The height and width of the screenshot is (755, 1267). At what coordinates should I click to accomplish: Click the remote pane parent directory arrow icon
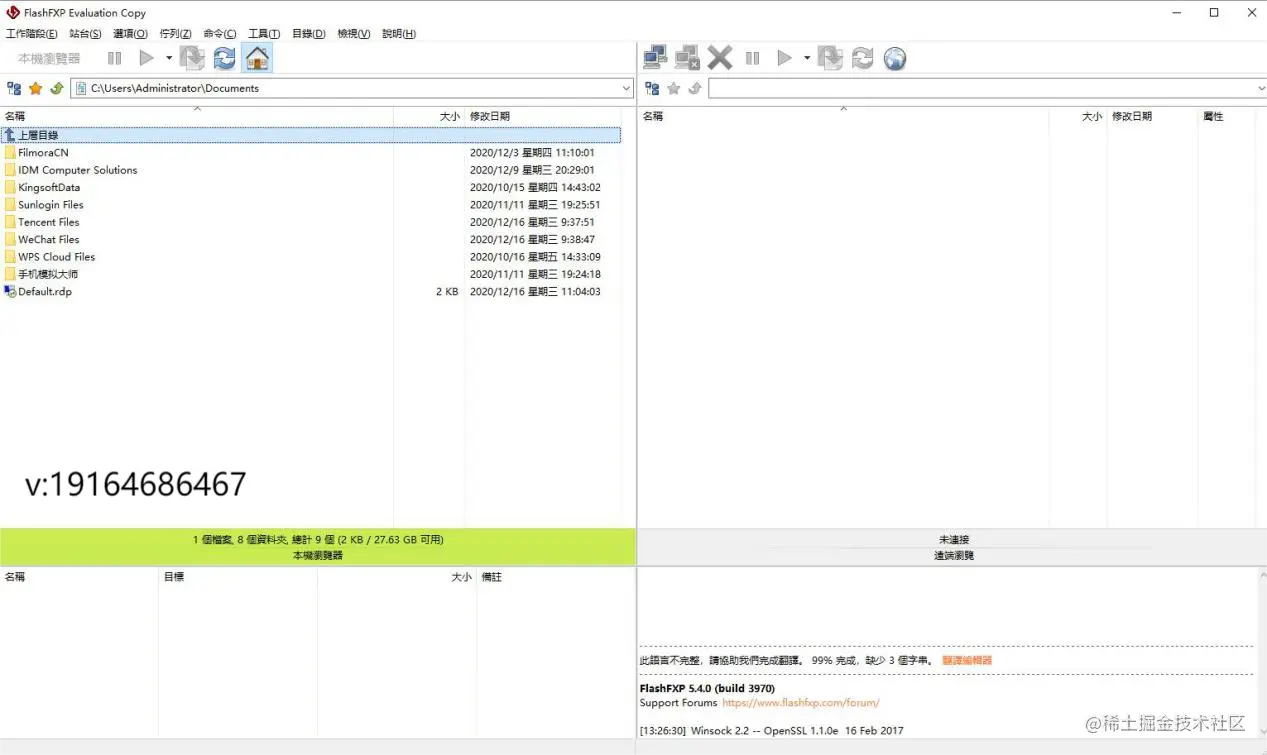695,88
